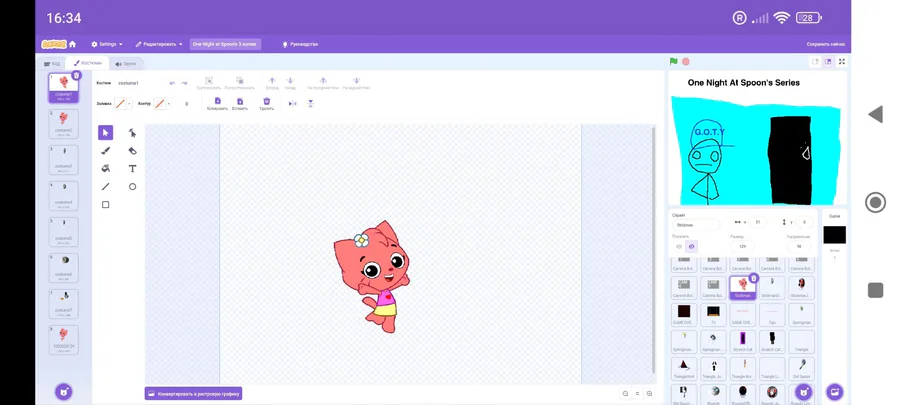This screenshot has width=900, height=405.
Task: Select the Eraser tool
Action: 132,151
